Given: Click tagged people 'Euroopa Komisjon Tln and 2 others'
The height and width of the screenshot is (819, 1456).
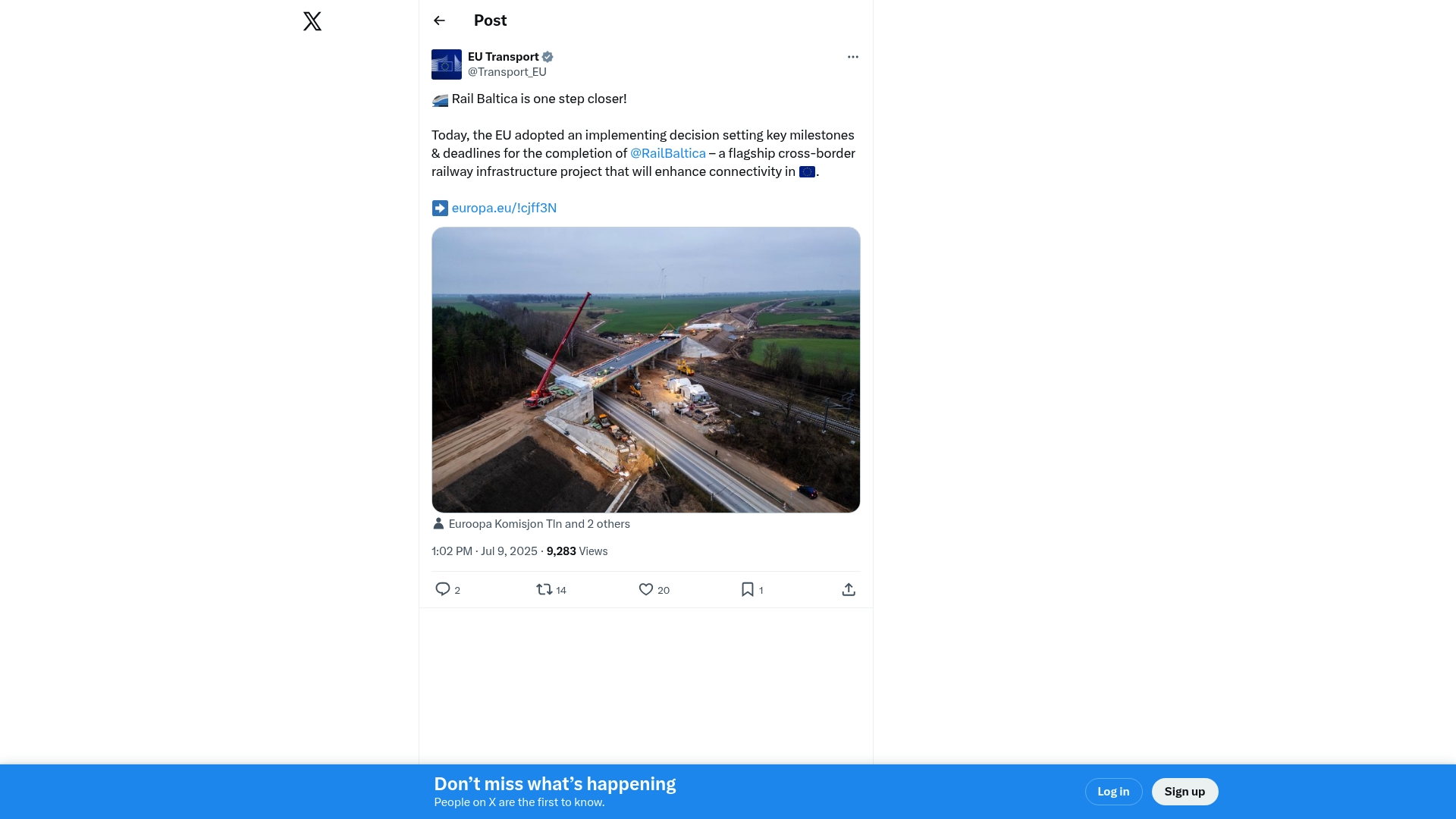Looking at the screenshot, I should pos(538,524).
